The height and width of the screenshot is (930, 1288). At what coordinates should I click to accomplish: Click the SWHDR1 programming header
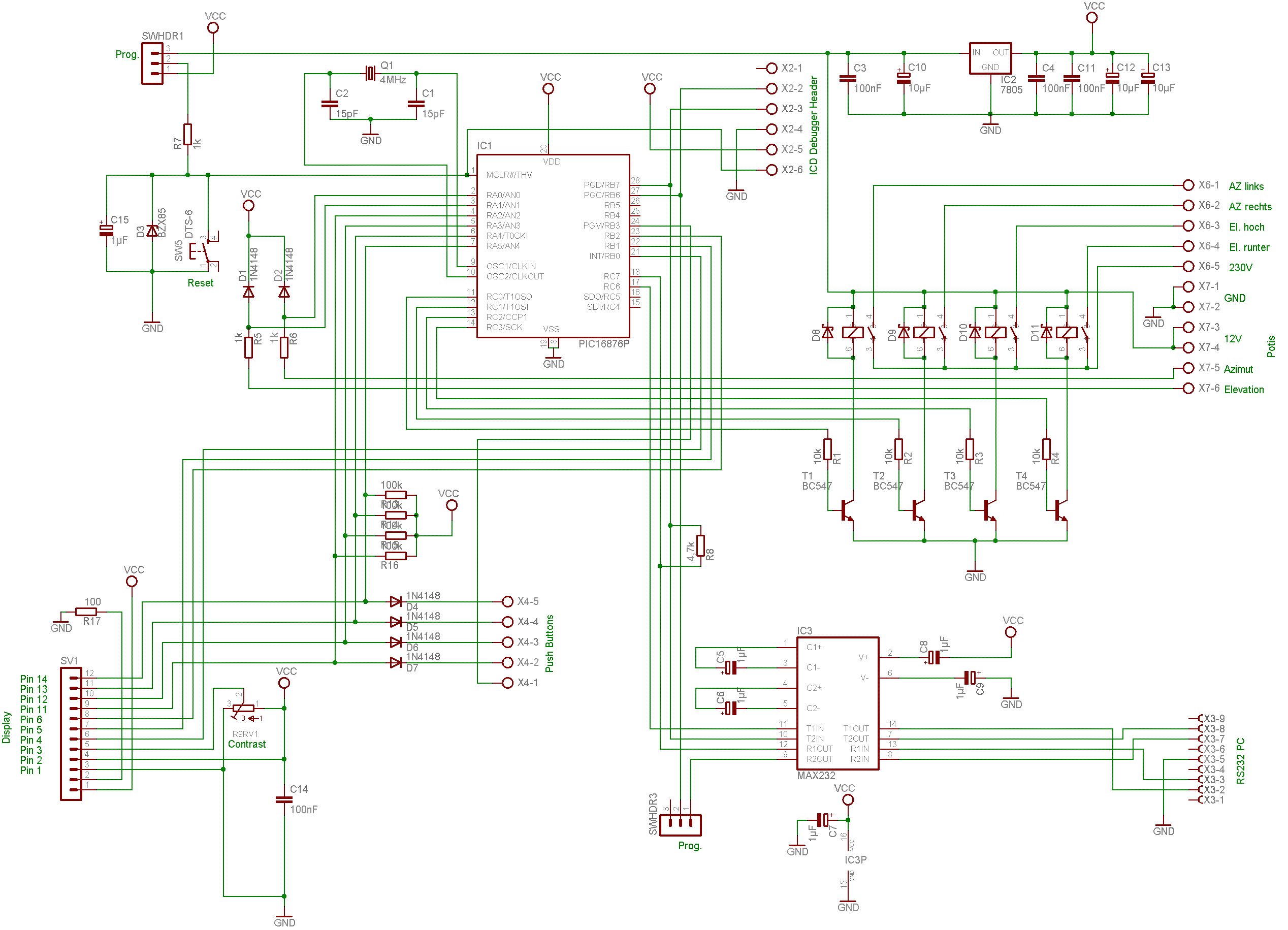(x=152, y=63)
